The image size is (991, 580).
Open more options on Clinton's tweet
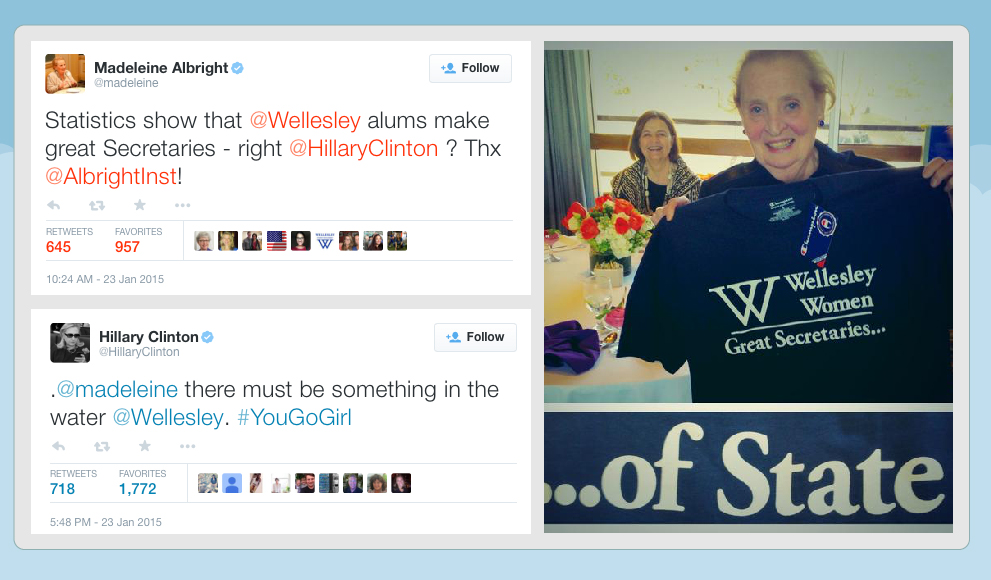(x=188, y=446)
